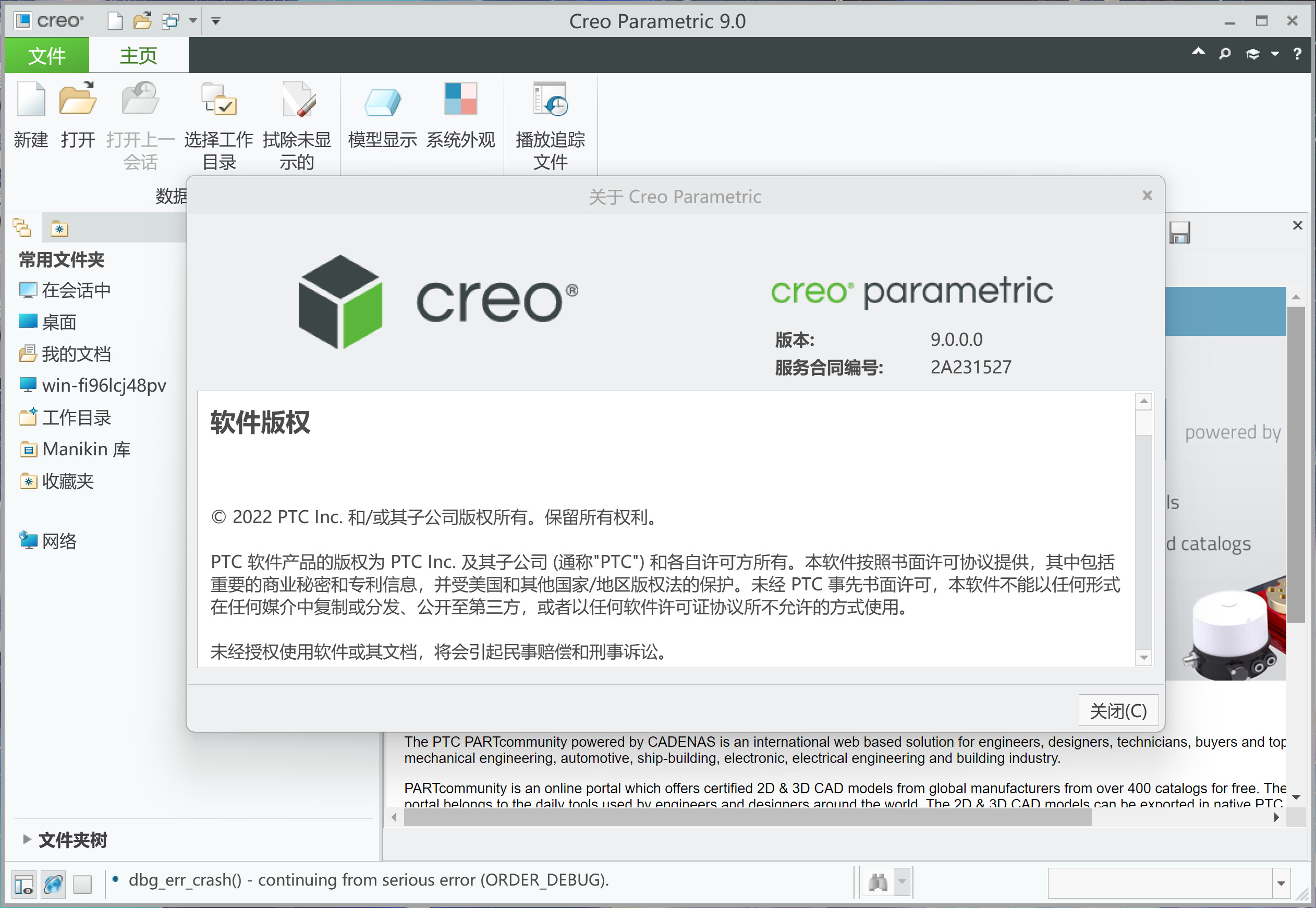Viewport: 1316px width, 908px height.
Task: Click the 关闭(C) button
Action: click(x=1118, y=710)
